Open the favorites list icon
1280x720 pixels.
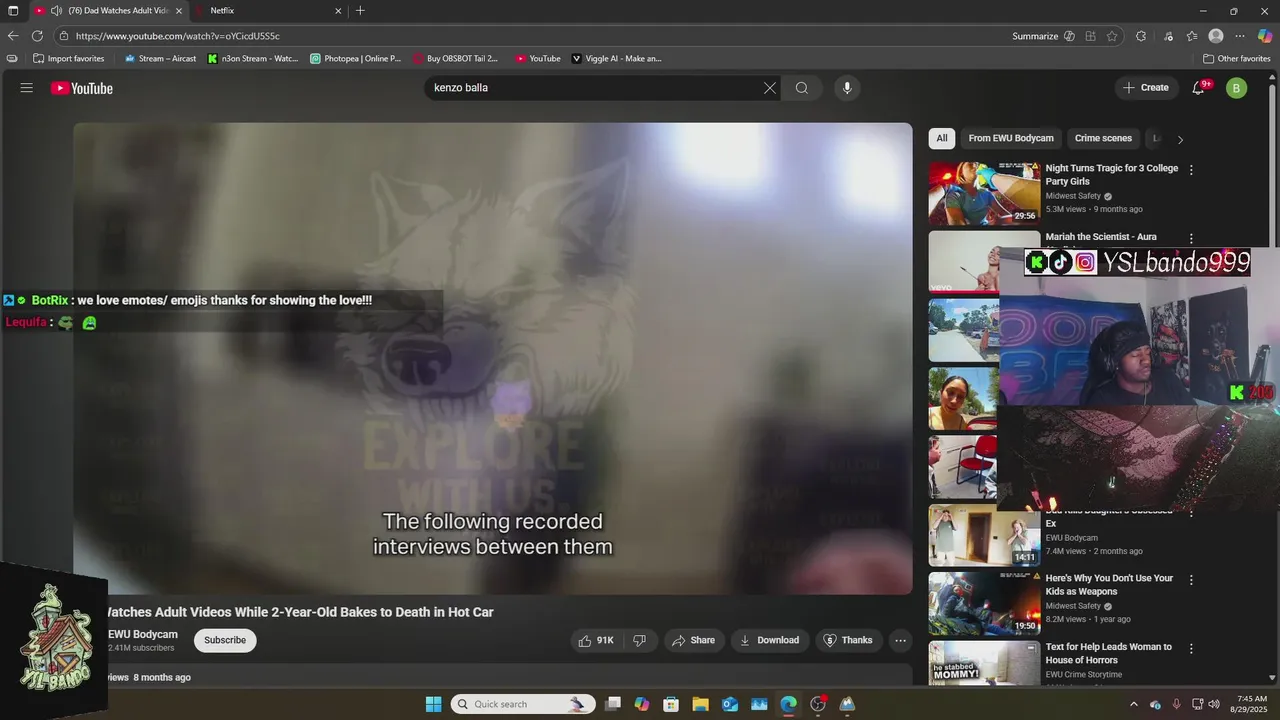point(1192,36)
